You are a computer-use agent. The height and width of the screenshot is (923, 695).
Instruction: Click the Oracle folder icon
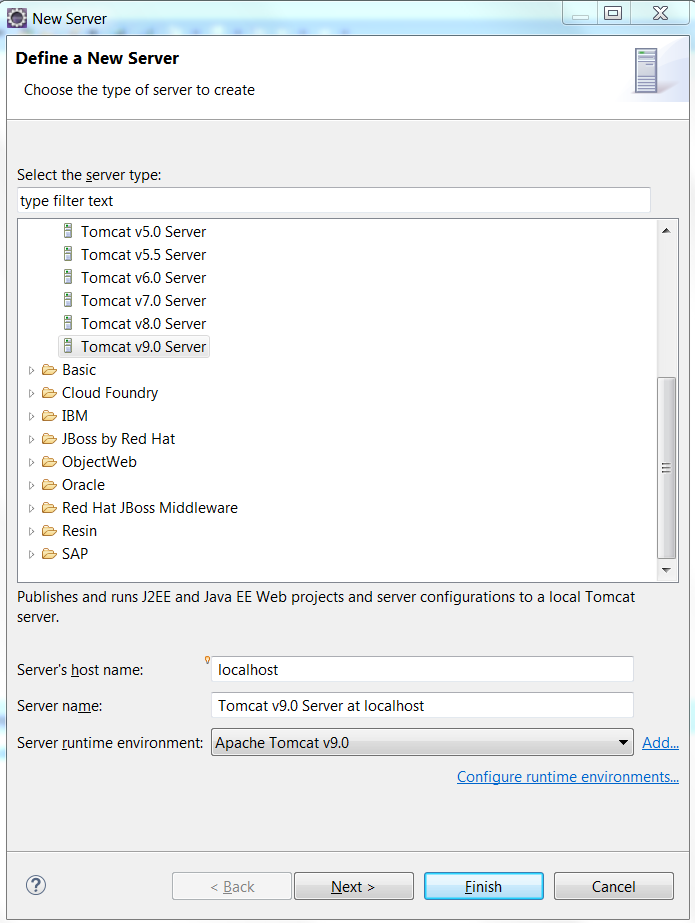[49, 484]
